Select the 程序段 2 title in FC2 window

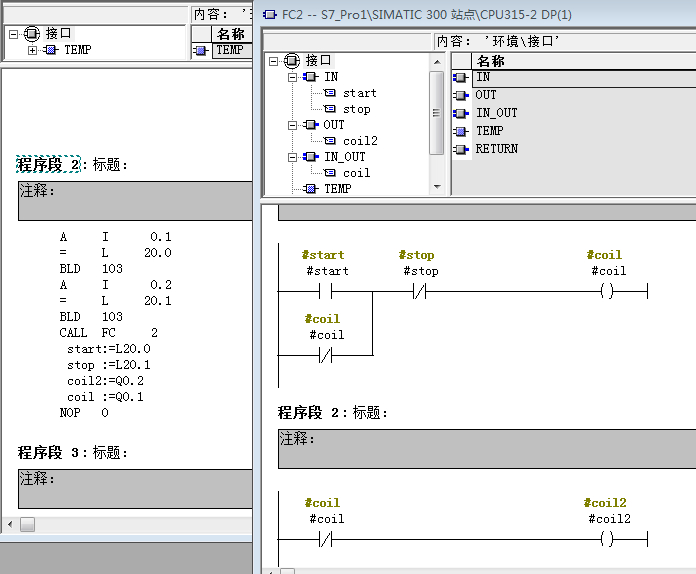308,413
